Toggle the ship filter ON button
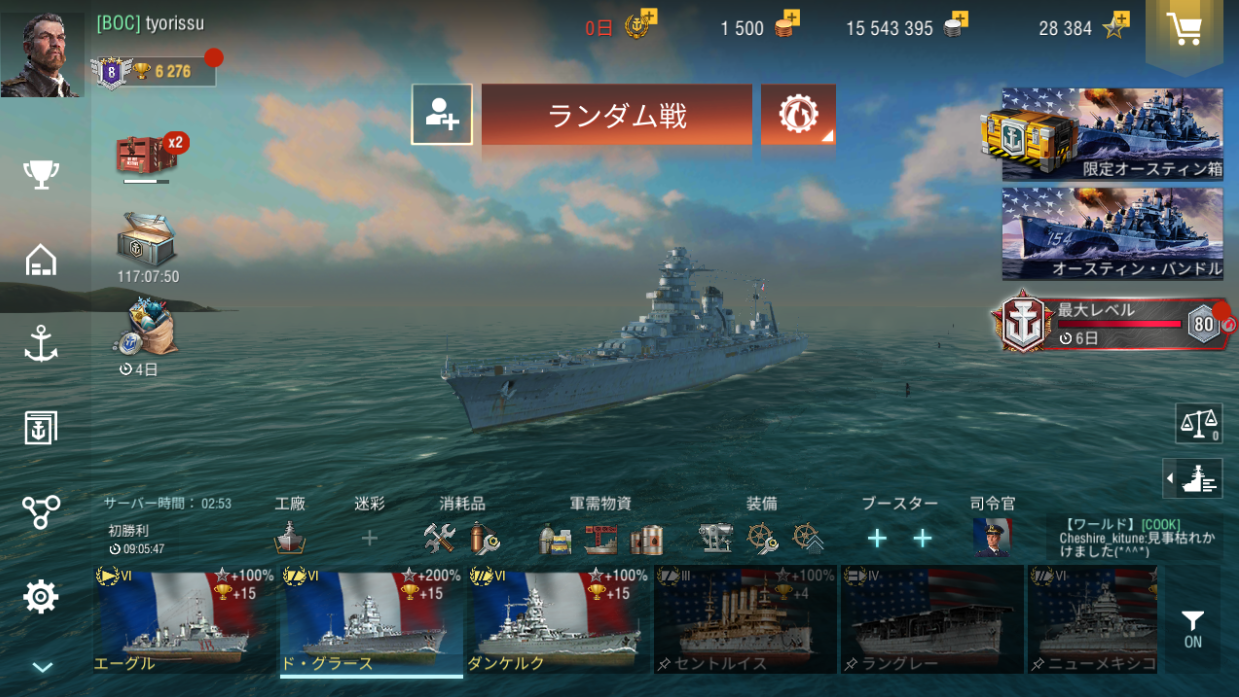 1193,629
